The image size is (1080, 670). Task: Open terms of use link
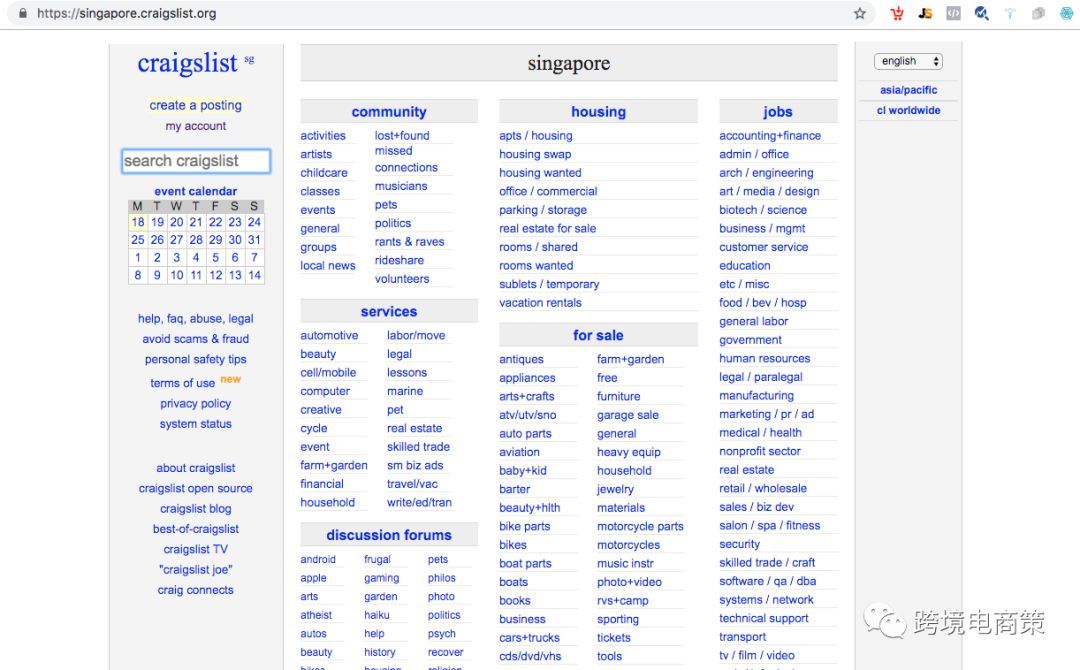[x=183, y=383]
